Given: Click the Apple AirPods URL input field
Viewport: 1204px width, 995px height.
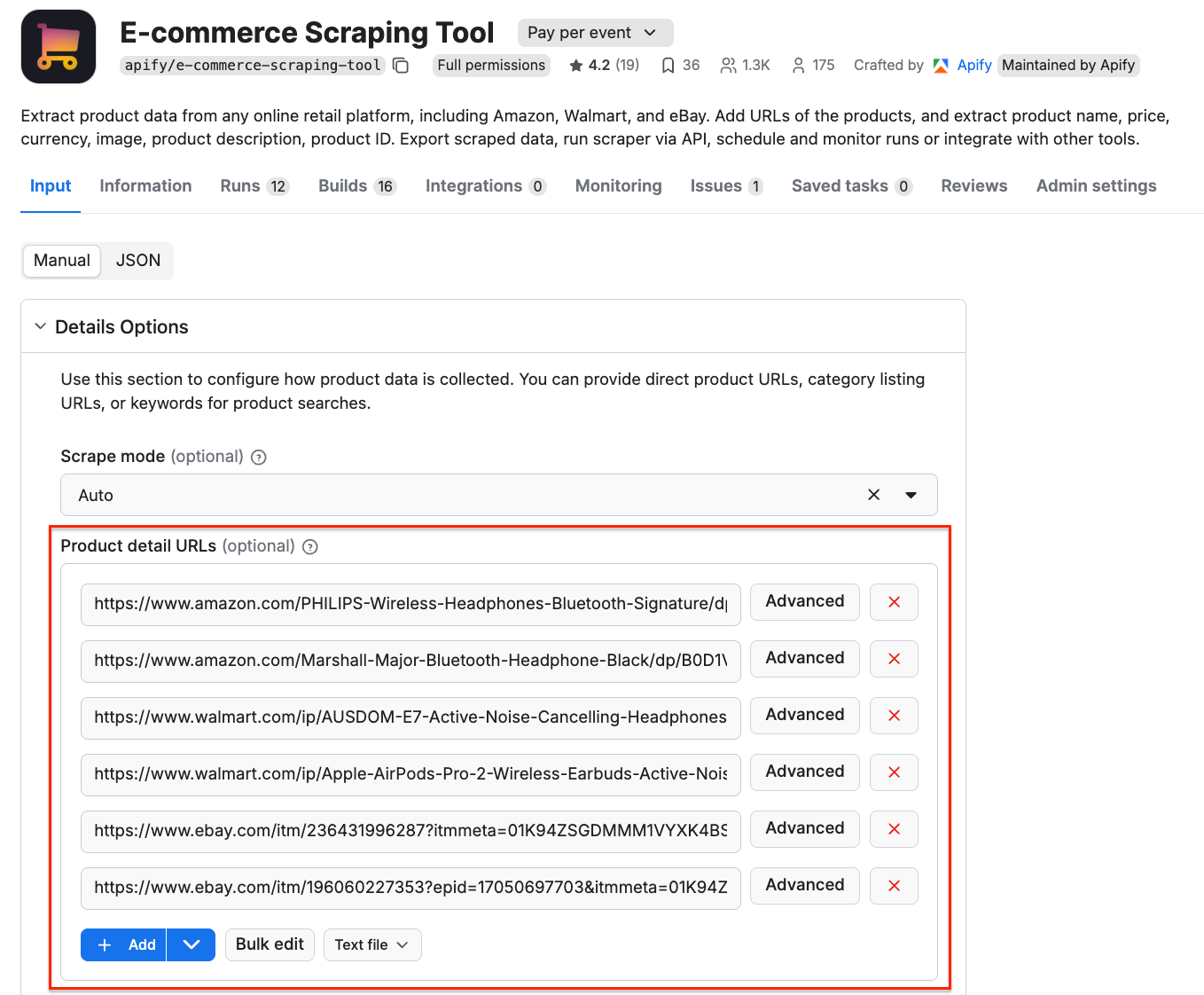Looking at the screenshot, I should click(x=410, y=772).
